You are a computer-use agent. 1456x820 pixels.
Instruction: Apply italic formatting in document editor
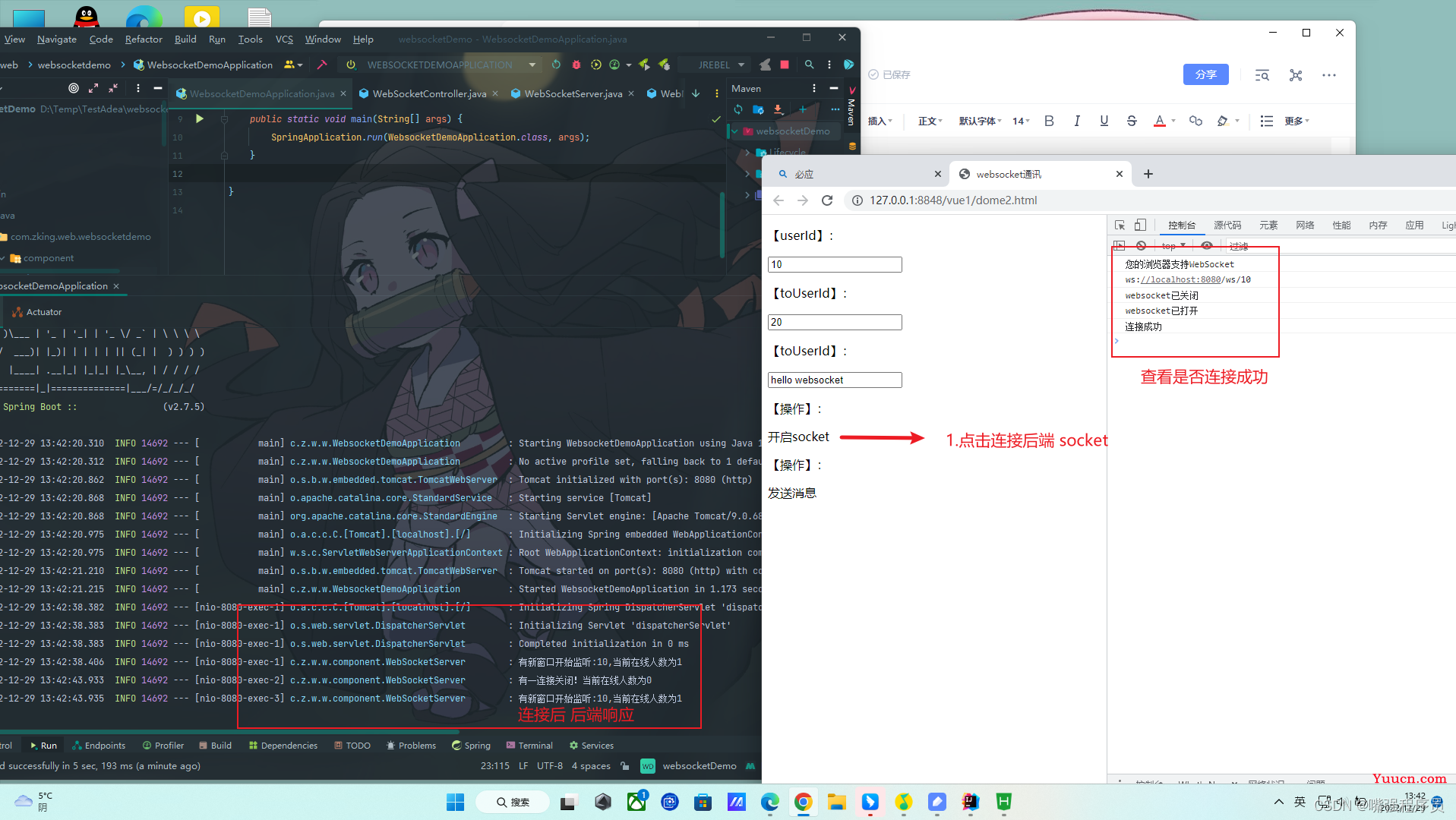1076,121
